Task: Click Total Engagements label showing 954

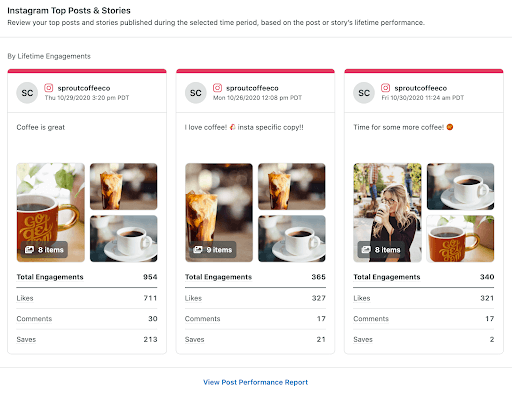Action: (x=50, y=277)
